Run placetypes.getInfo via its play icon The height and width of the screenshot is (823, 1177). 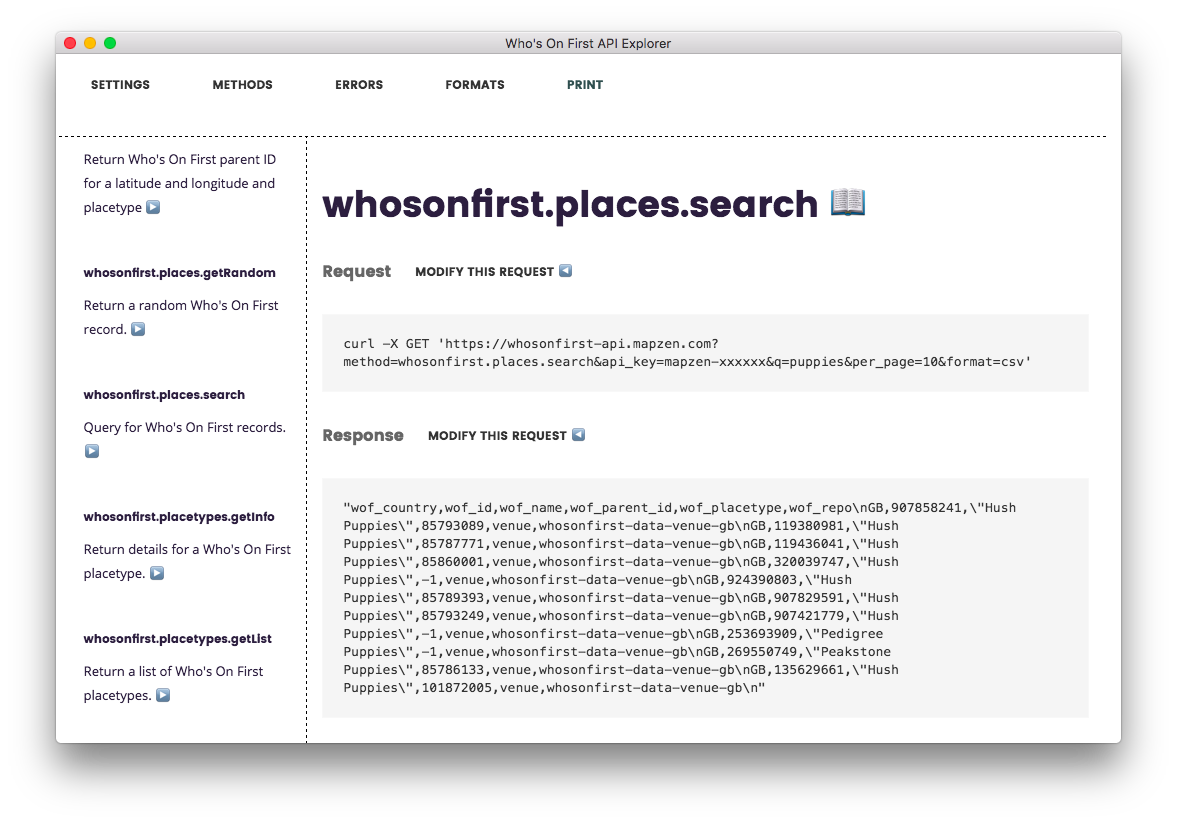[x=157, y=573]
